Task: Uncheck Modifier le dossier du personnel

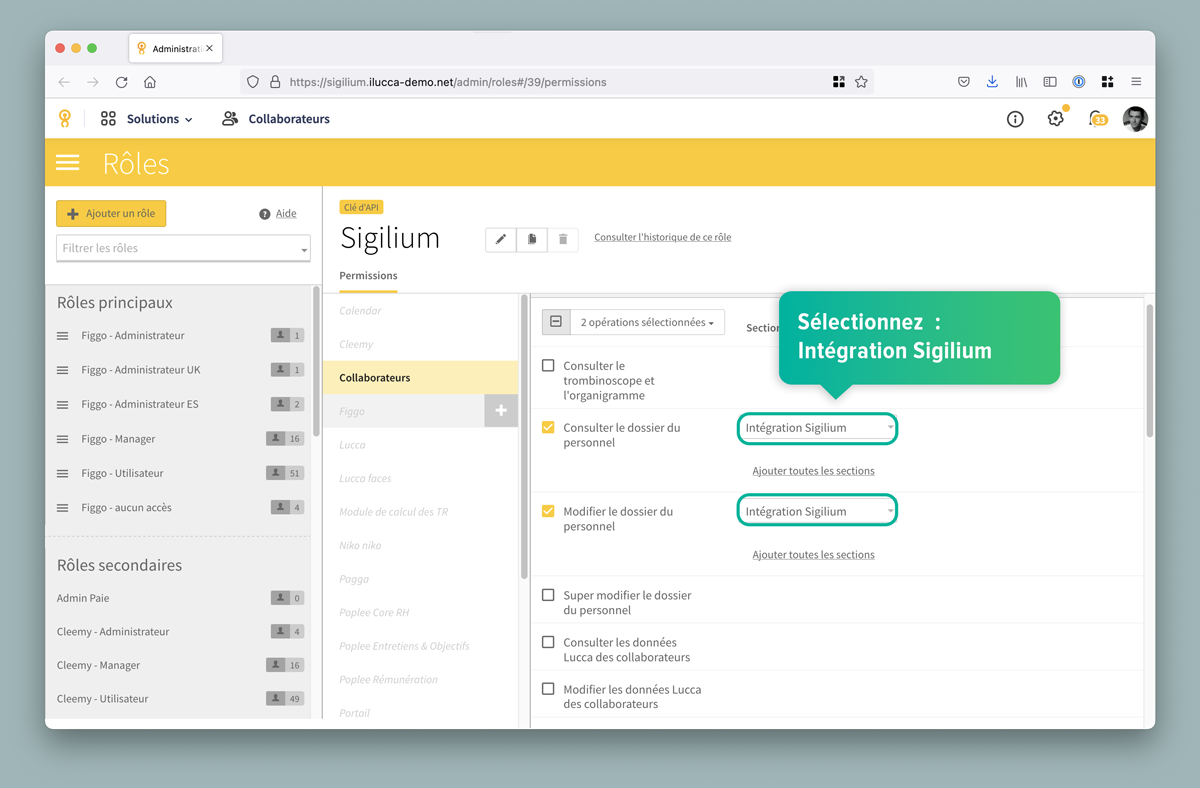Action: [548, 511]
